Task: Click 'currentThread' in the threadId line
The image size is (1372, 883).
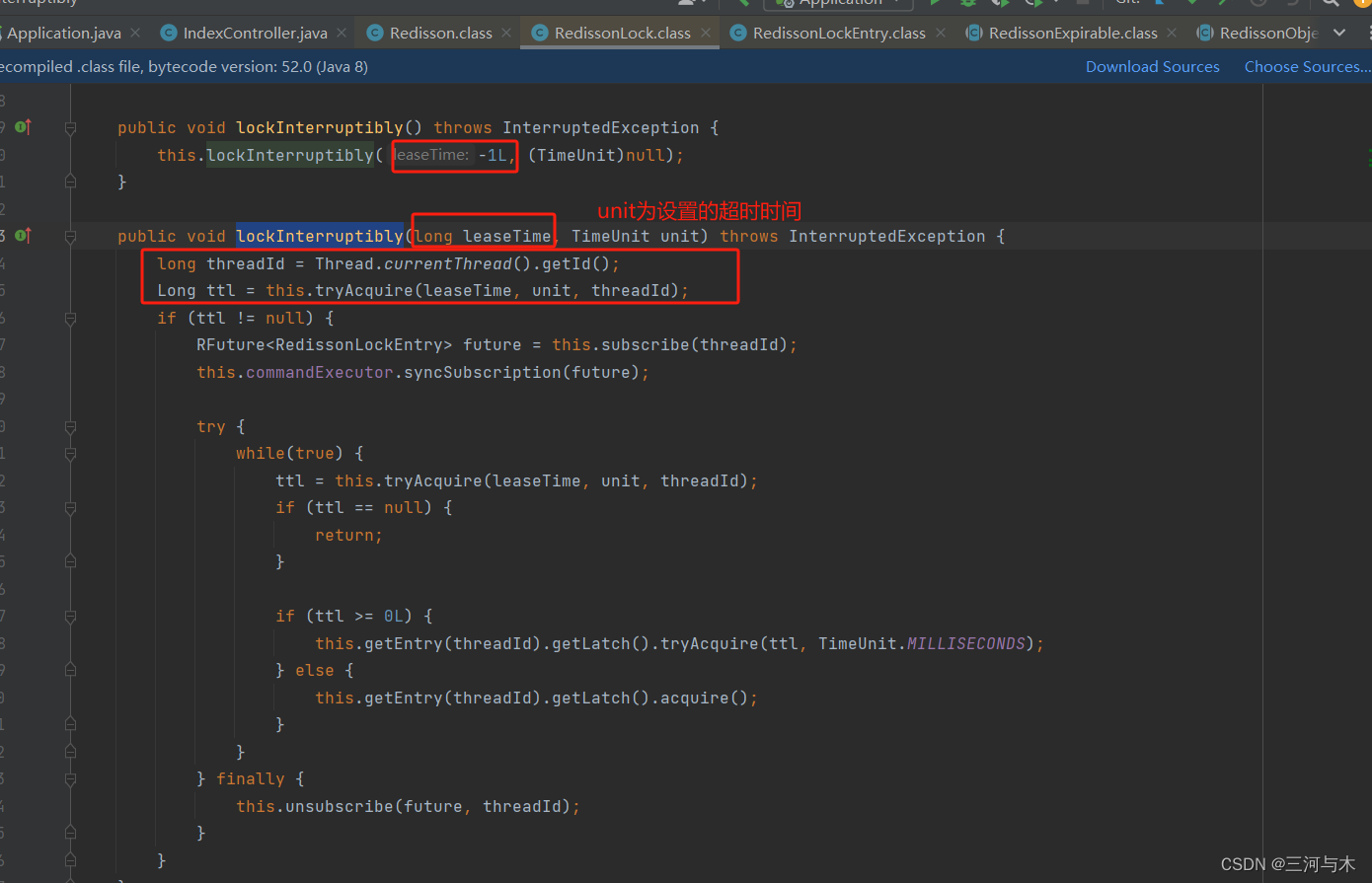Action: pos(448,263)
